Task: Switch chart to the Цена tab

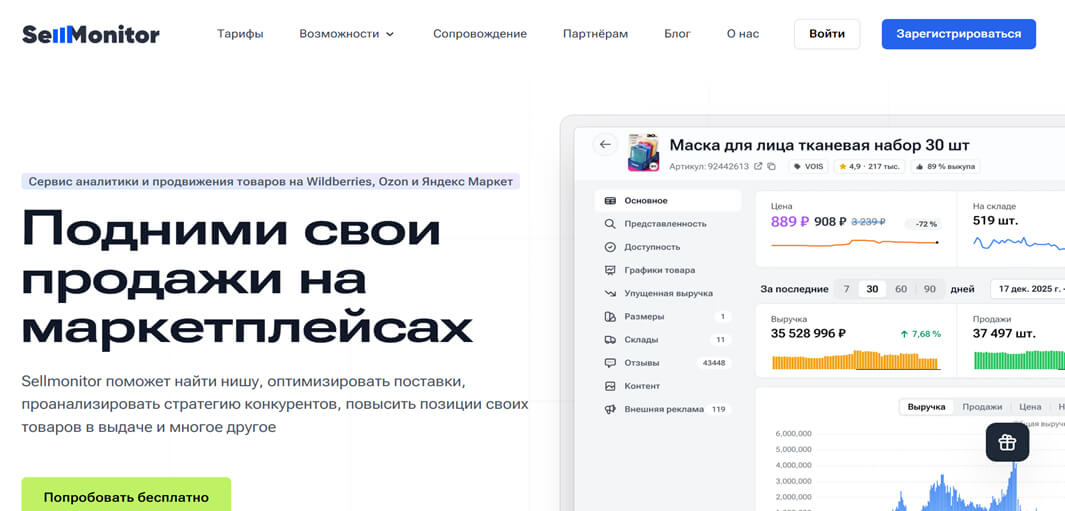Action: [x=1030, y=406]
